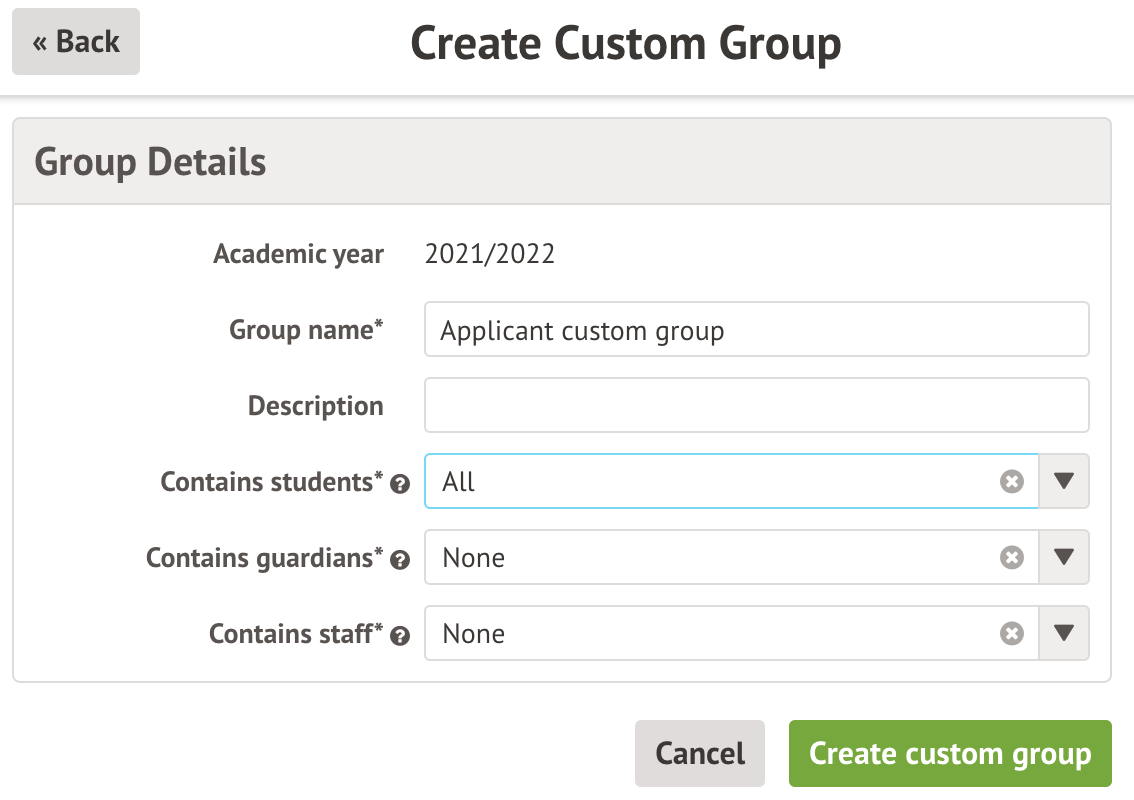Click the Group Details section heading

[150, 162]
